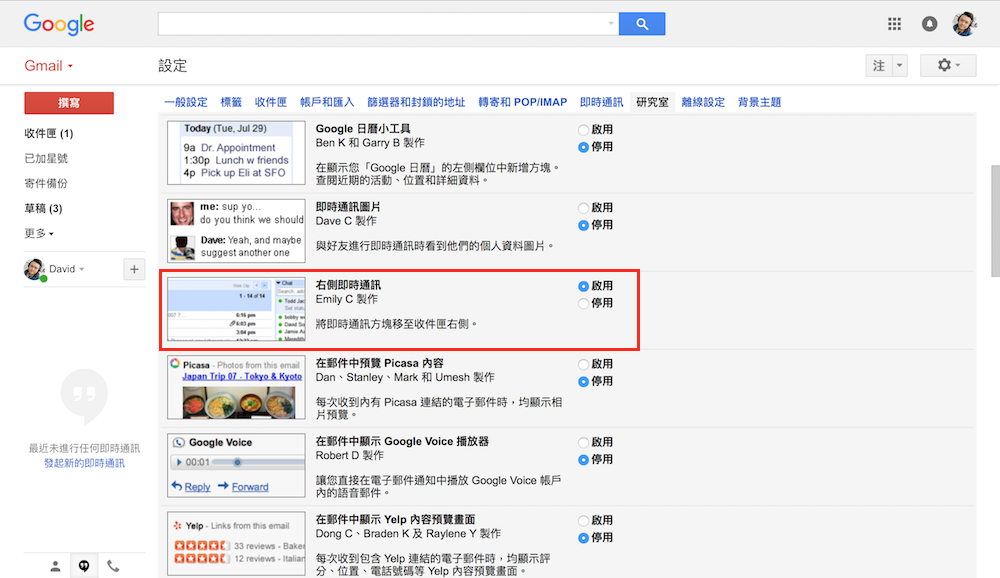Enable the 即時通訊圖片 lab
Image resolution: width=1000 pixels, height=578 pixels.
pyautogui.click(x=583, y=208)
